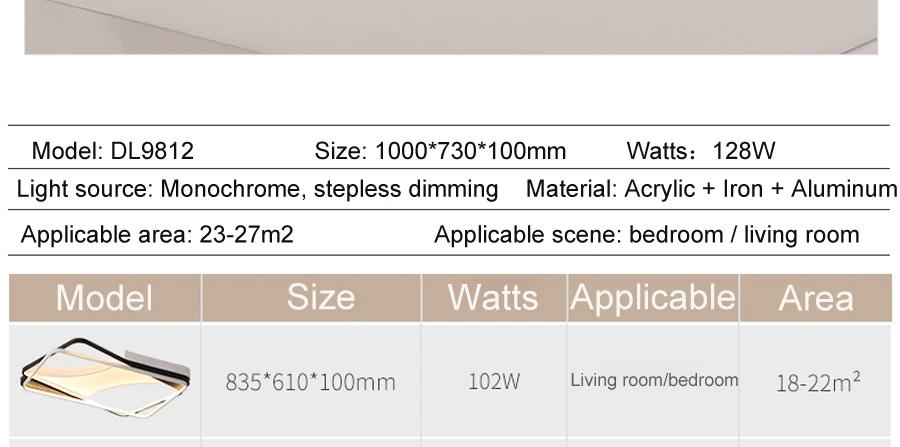Click the 102W wattage cell

[x=494, y=381]
